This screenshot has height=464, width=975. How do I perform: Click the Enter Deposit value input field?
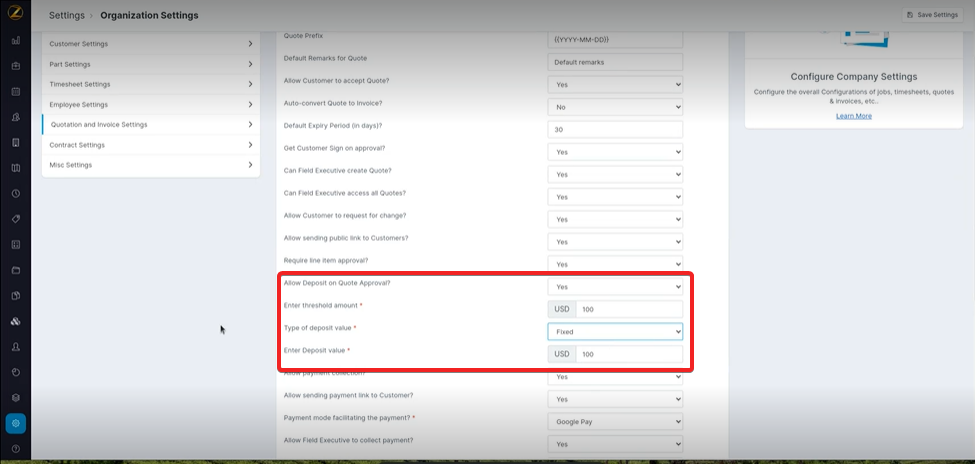[x=629, y=354]
